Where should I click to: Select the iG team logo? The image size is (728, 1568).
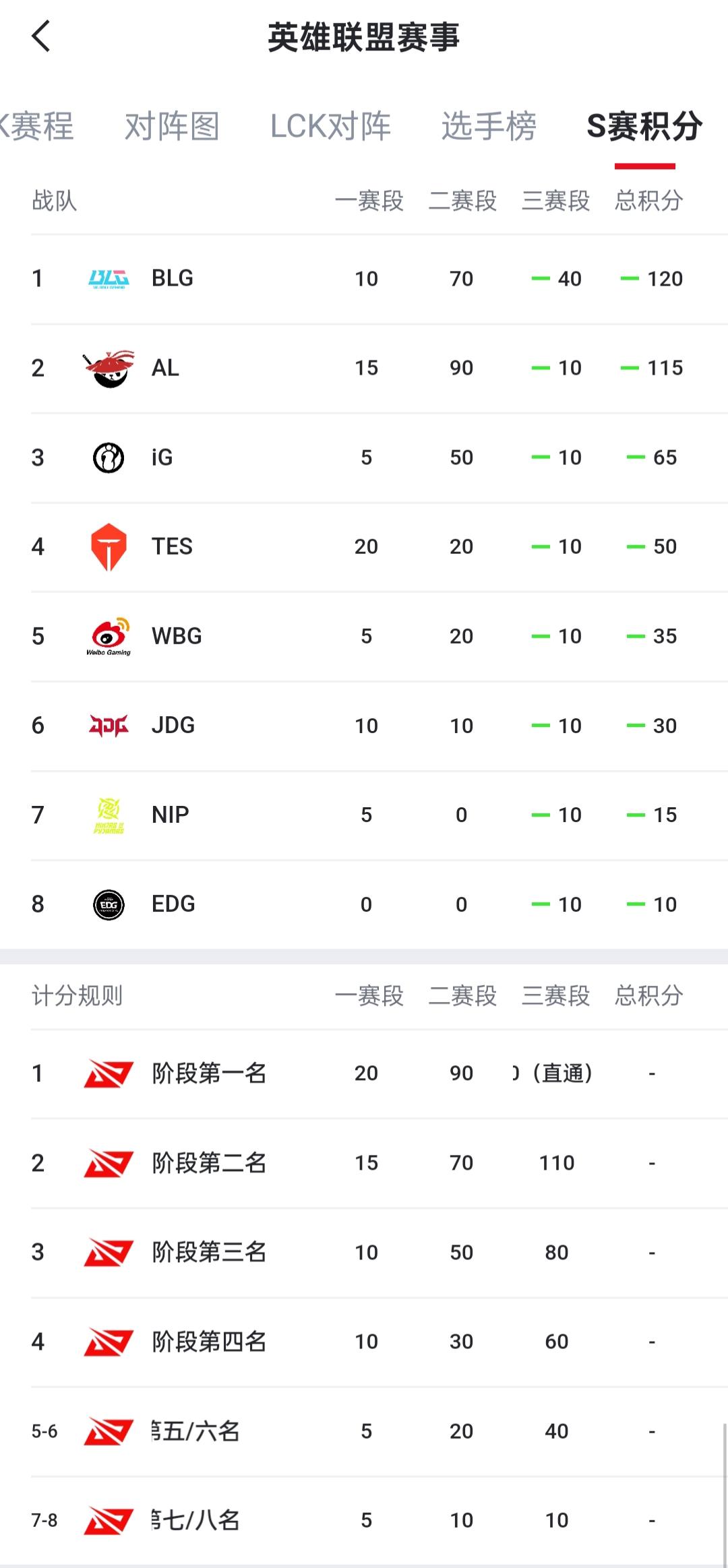click(109, 458)
